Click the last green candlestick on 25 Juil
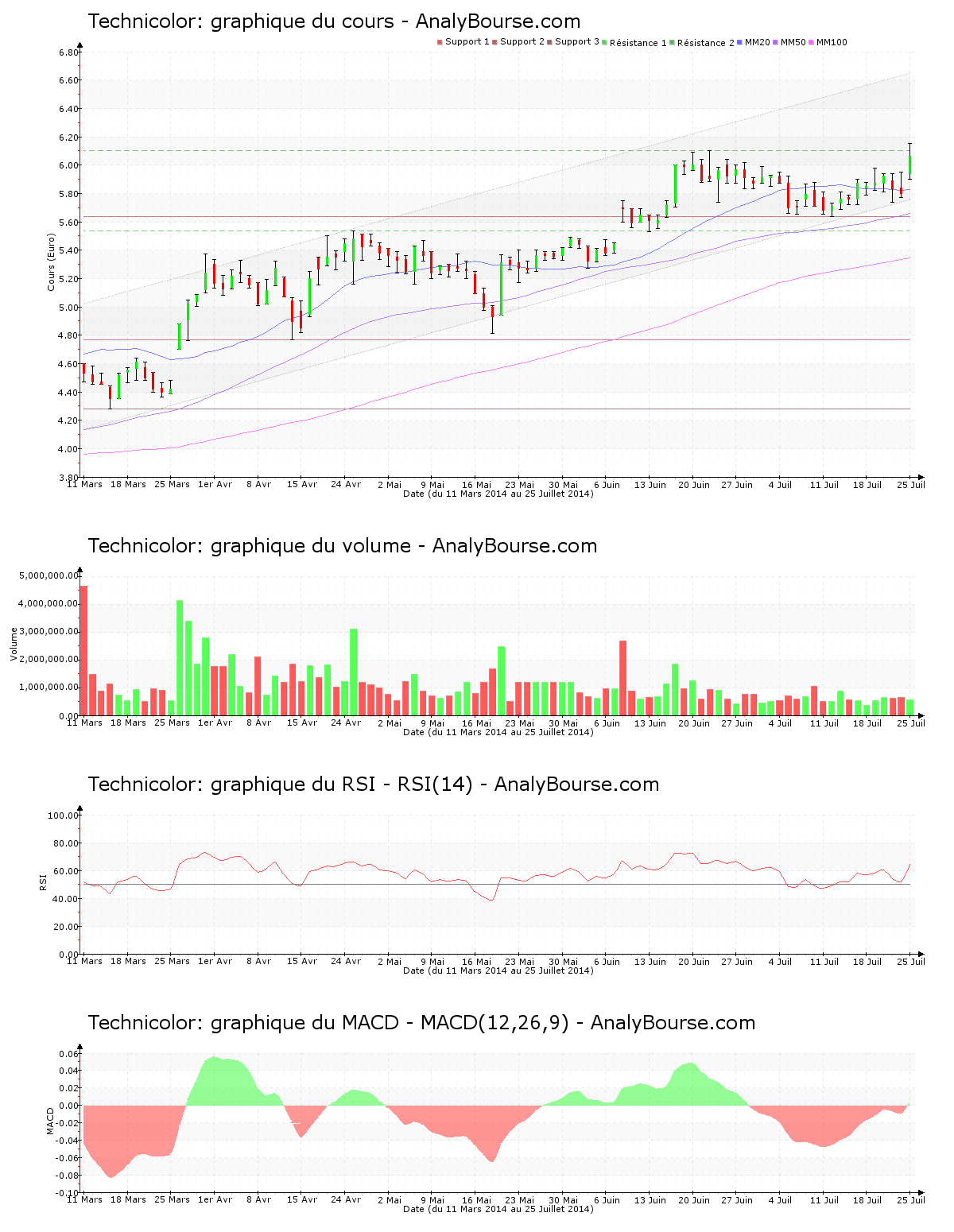The height and width of the screenshot is (1232, 954). tap(909, 165)
